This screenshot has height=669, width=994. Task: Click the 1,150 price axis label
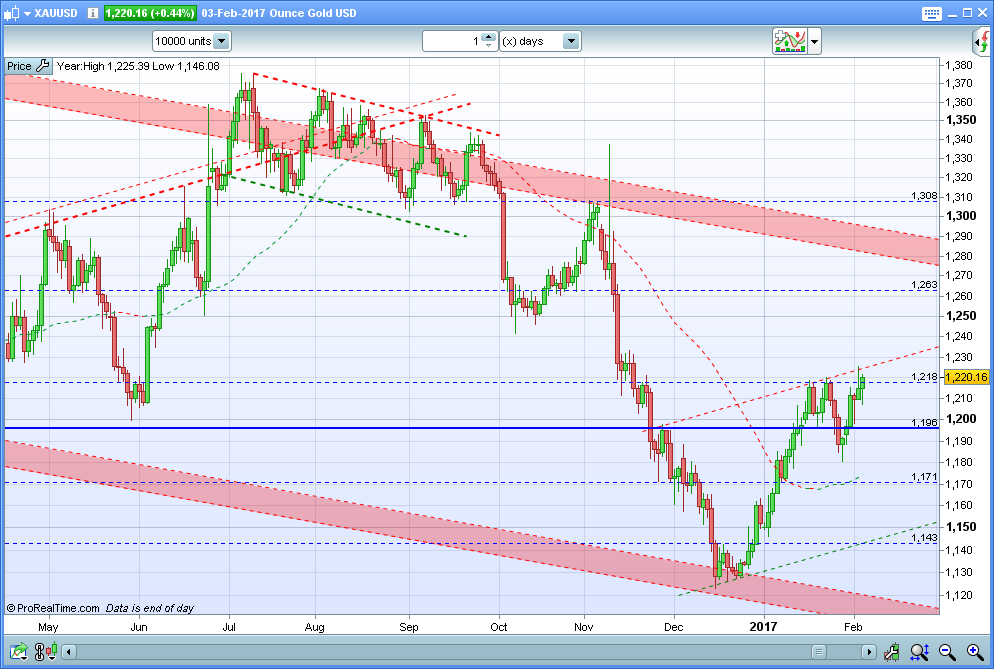pos(961,526)
